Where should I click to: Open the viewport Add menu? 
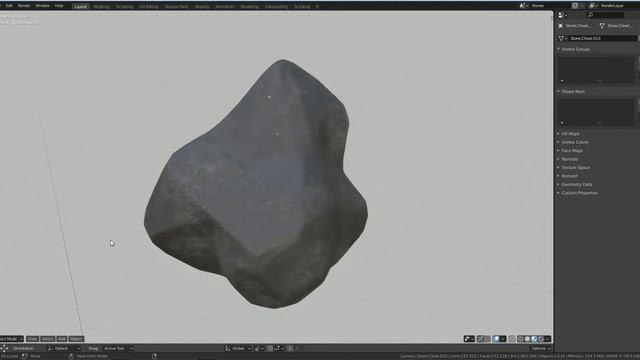(x=62, y=339)
